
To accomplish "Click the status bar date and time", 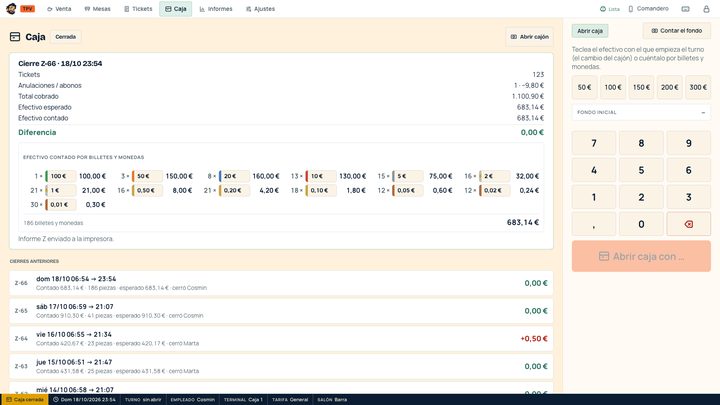I will [x=84, y=399].
